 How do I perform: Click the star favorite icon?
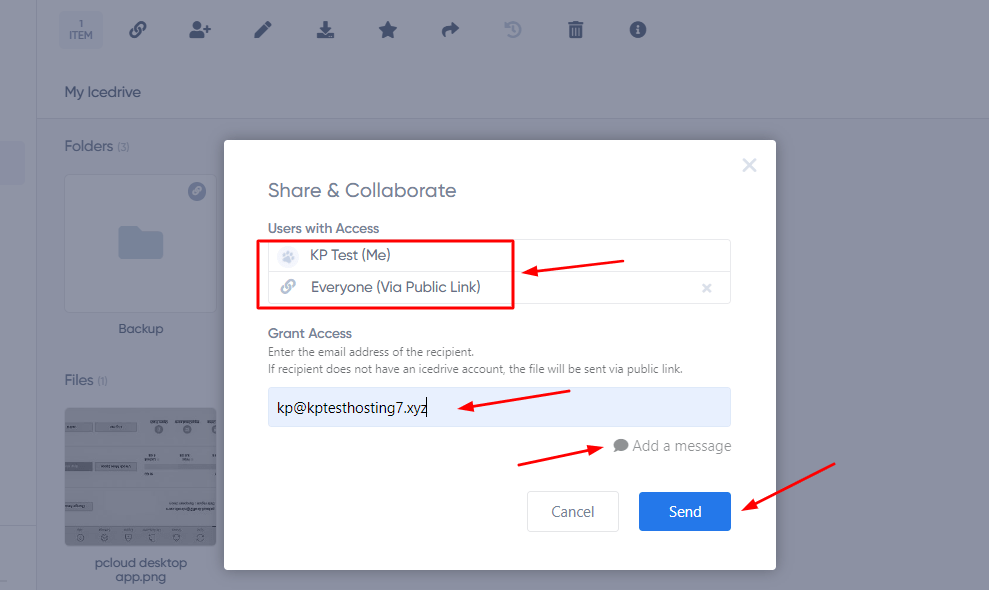[x=387, y=30]
